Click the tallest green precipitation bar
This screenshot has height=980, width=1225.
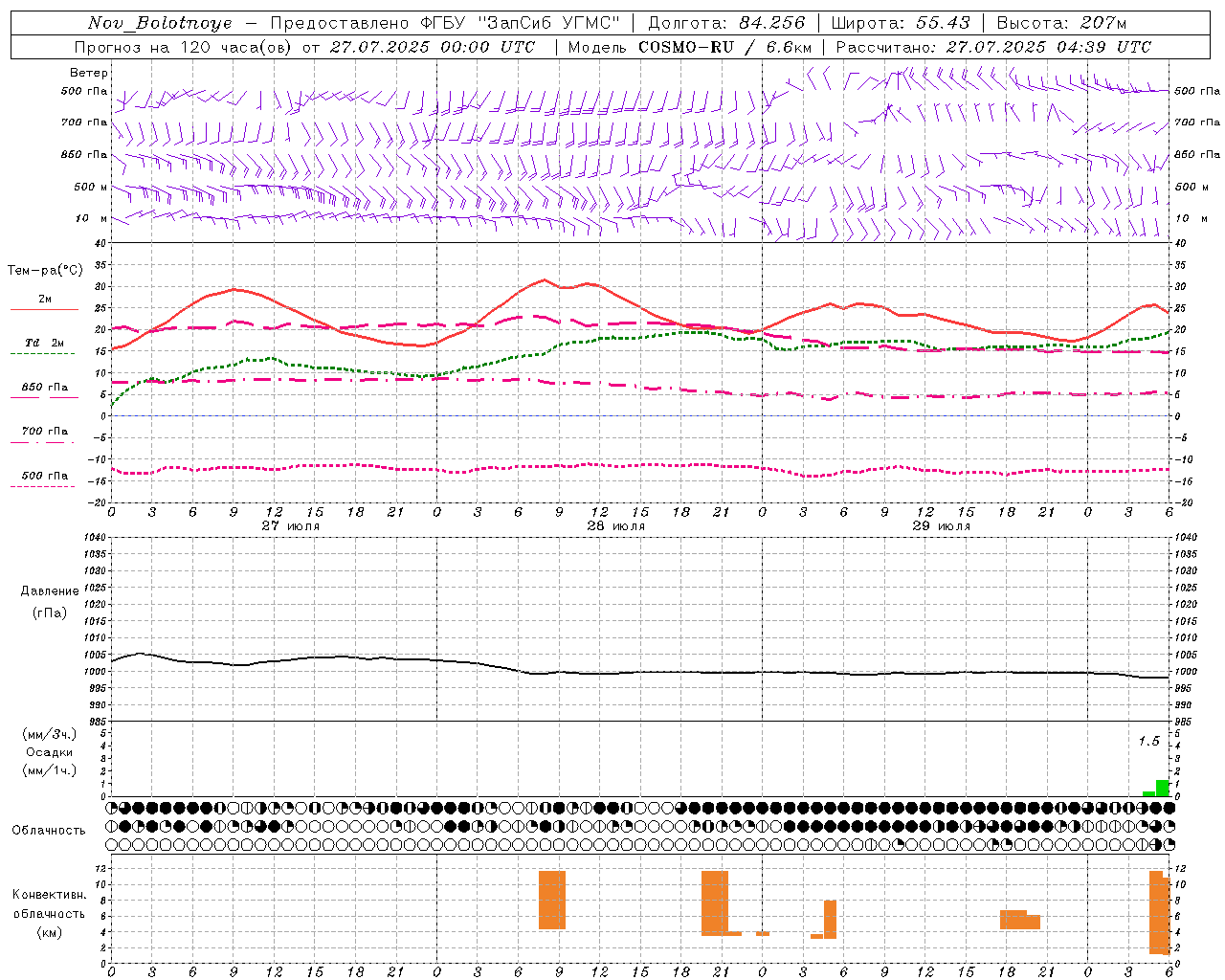tap(1163, 788)
